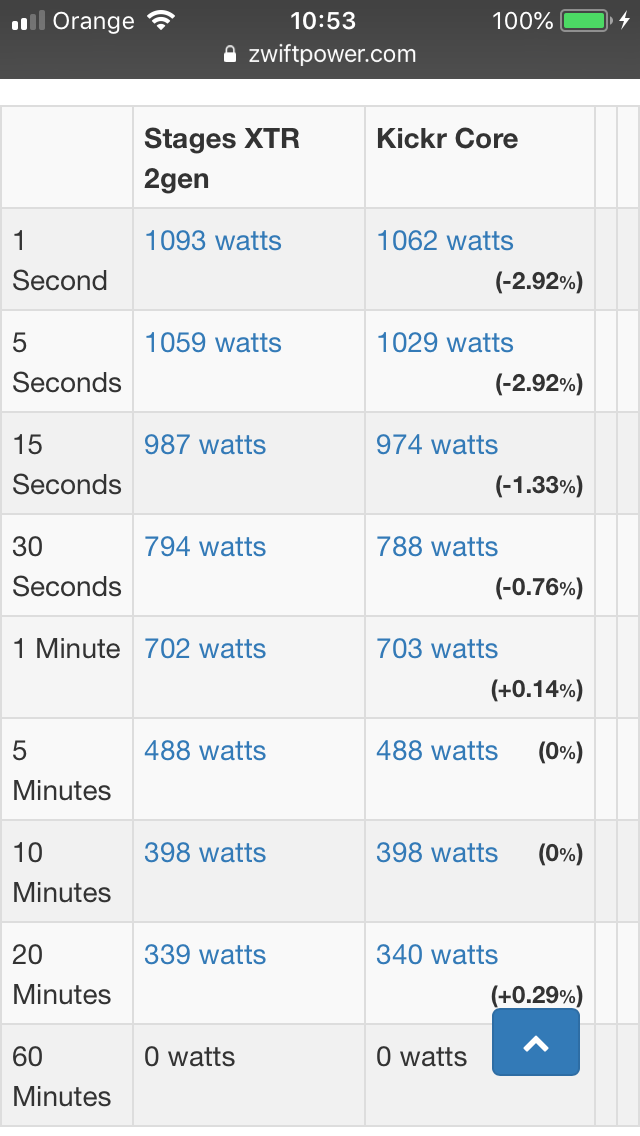This screenshot has width=640, height=1136.
Task: Tap the scroll-to-top arrow button
Action: [536, 1042]
